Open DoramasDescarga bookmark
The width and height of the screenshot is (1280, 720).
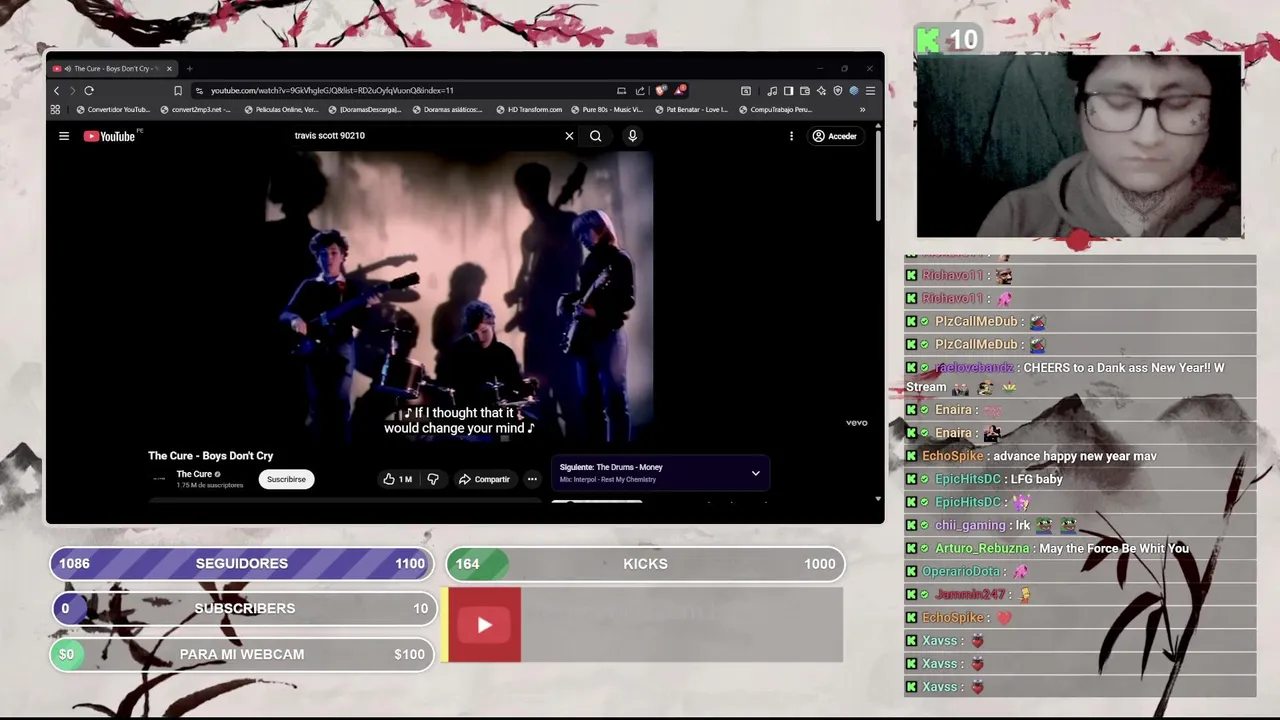click(x=364, y=110)
